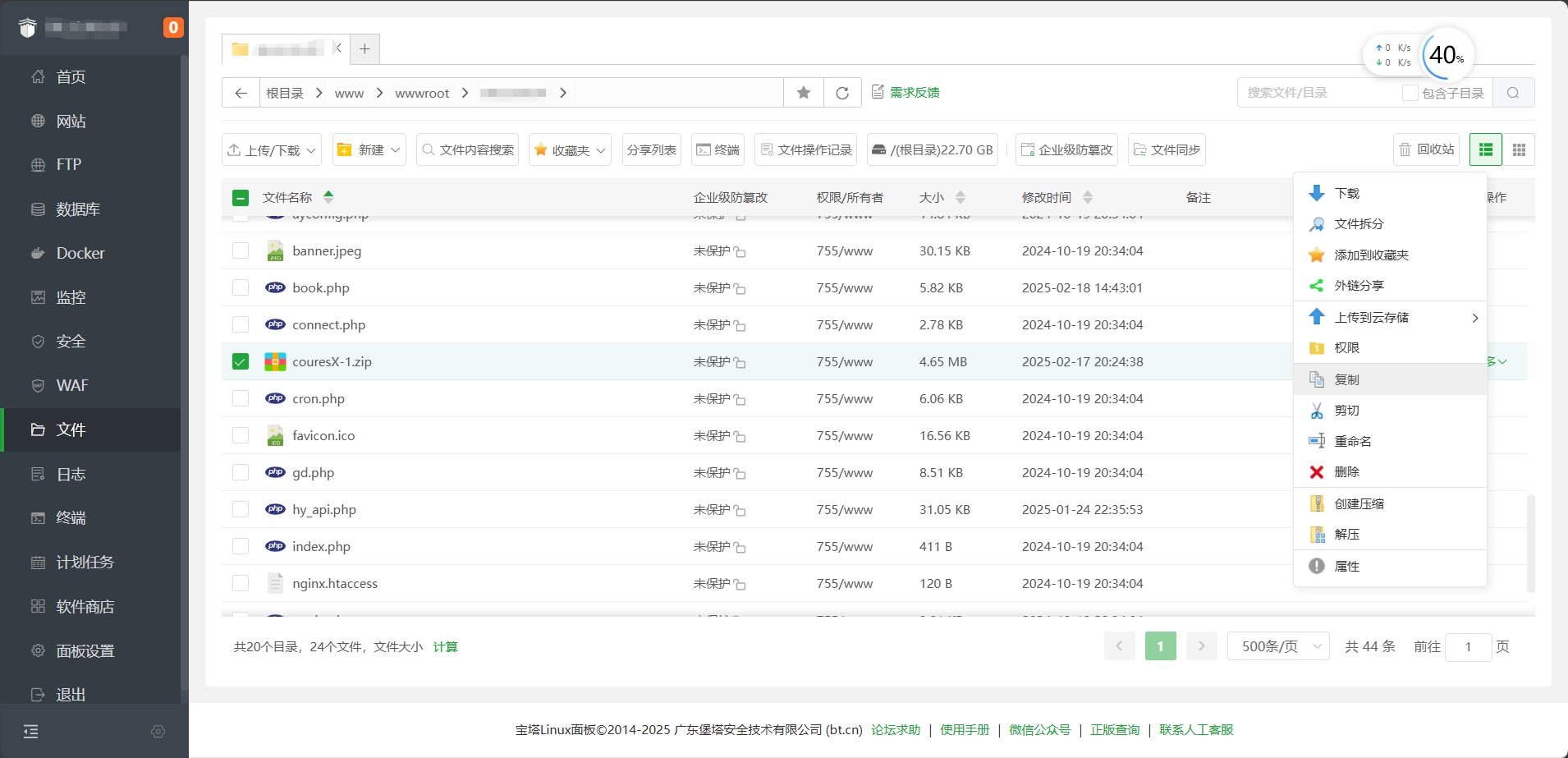Click lock icon beside couresX-1.zip protection status
This screenshot has height=758, width=1568.
[x=740, y=362]
